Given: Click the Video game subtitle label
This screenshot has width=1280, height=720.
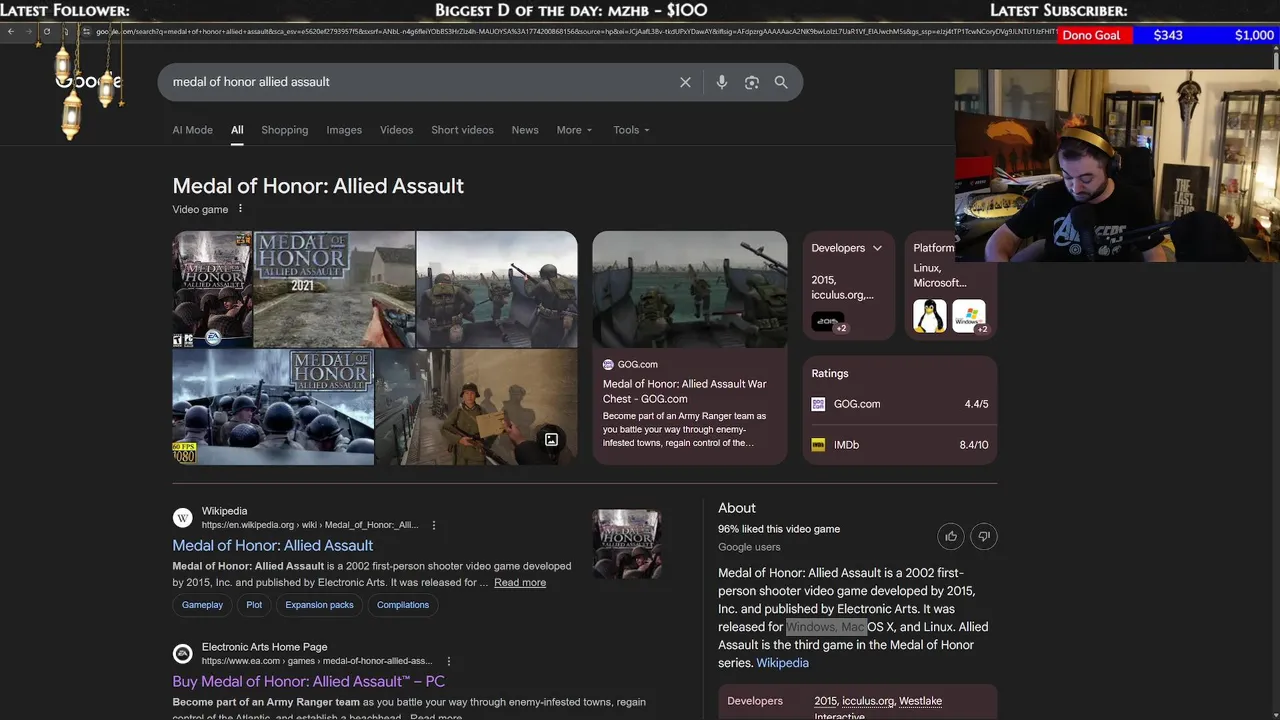Looking at the screenshot, I should [200, 209].
